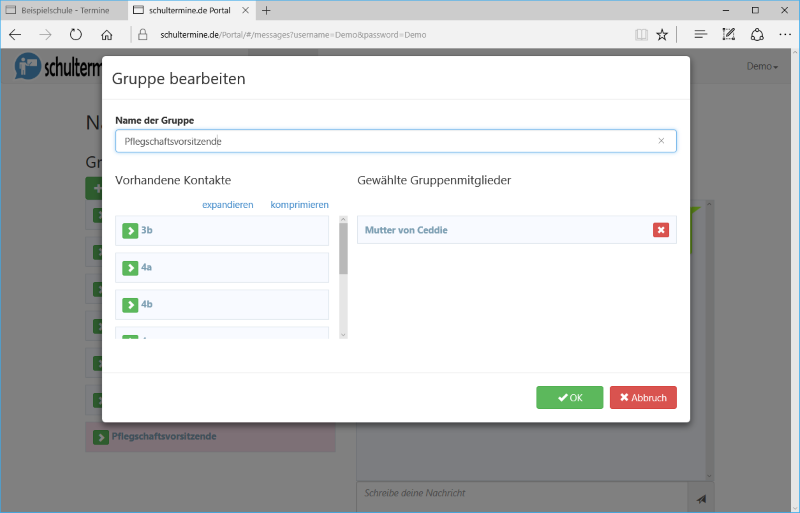The width and height of the screenshot is (800, 513).
Task: Open the Demo user dropdown
Action: coord(762,66)
